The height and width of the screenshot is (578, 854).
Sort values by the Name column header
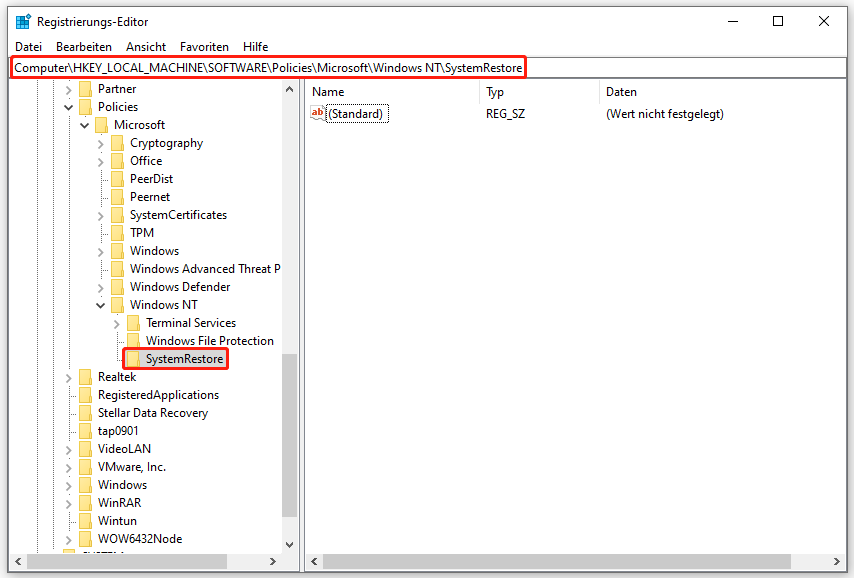(393, 92)
